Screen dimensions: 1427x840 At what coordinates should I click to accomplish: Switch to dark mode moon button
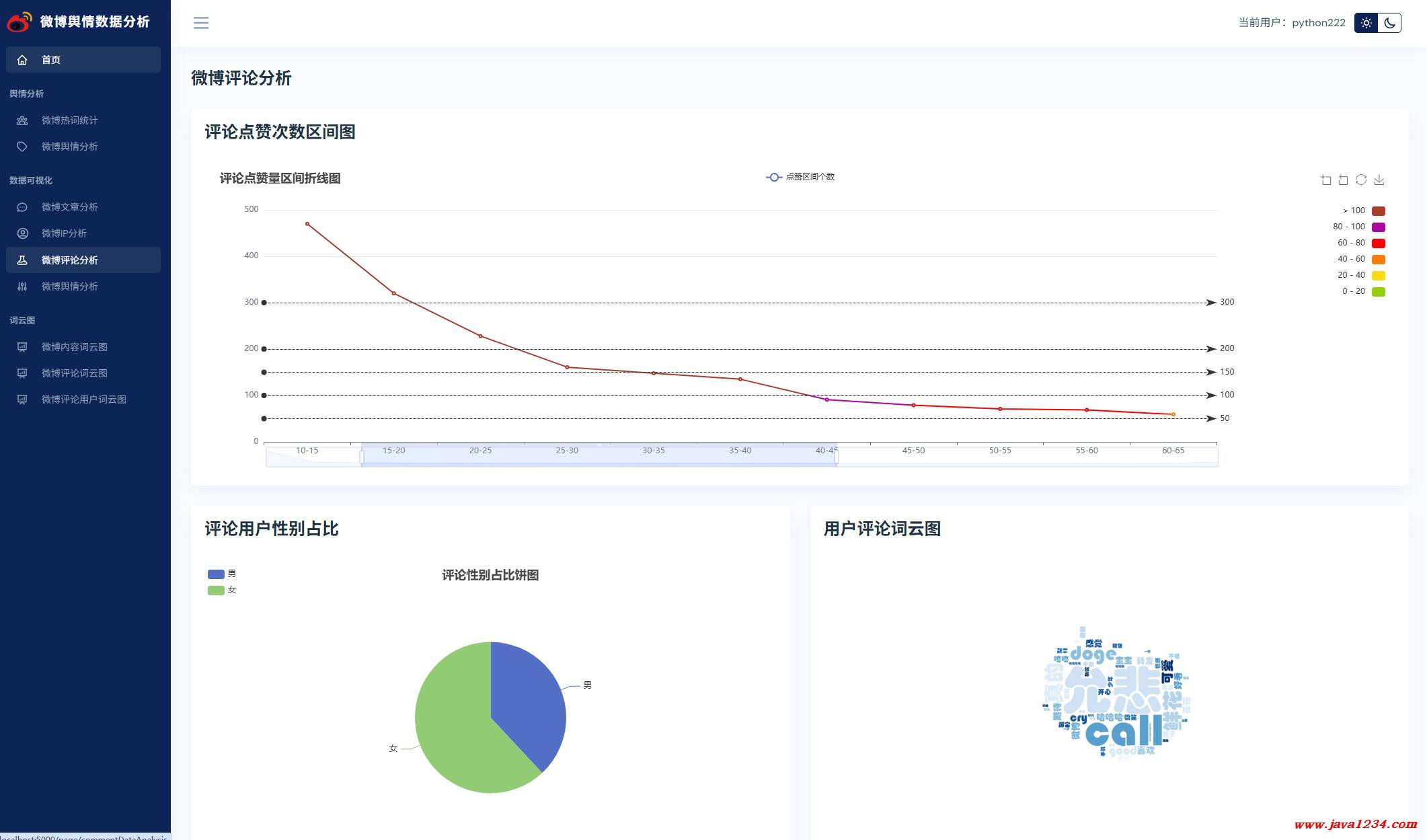tap(1389, 23)
